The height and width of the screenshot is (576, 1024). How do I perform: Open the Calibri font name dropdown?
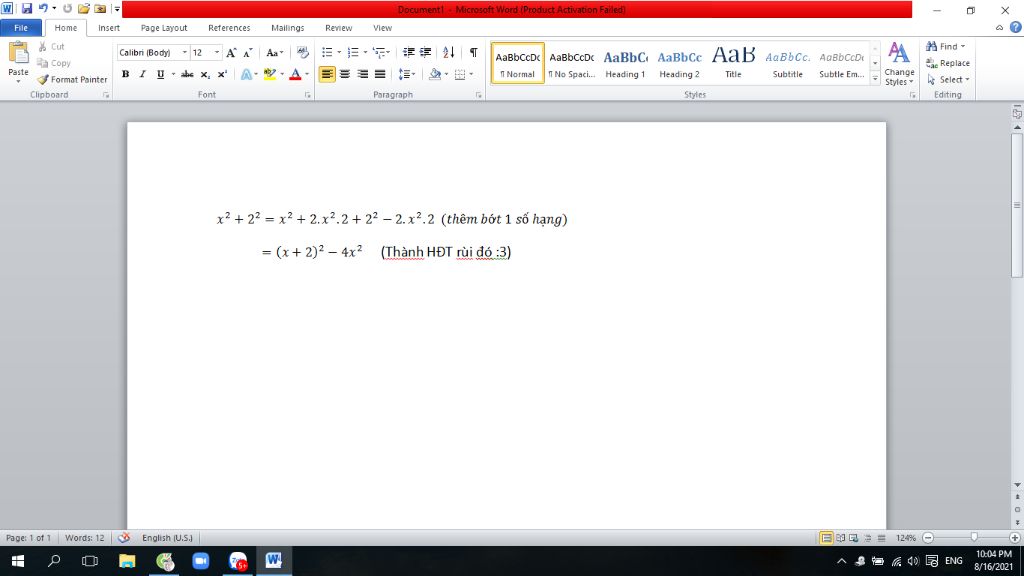184,52
